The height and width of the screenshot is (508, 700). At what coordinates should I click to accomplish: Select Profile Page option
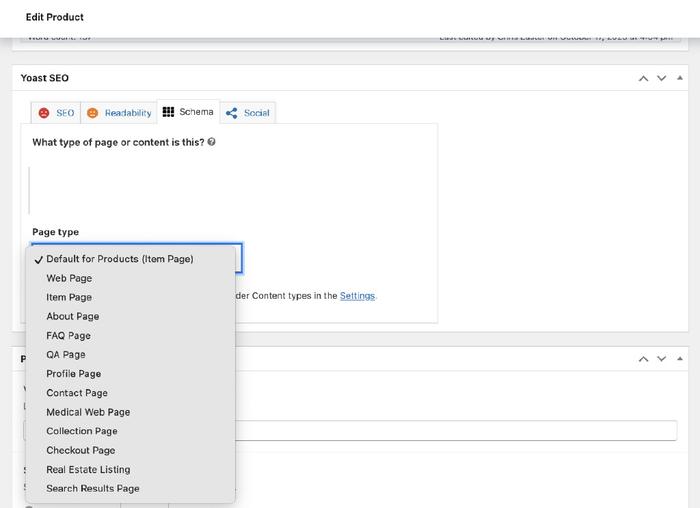pos(130,374)
